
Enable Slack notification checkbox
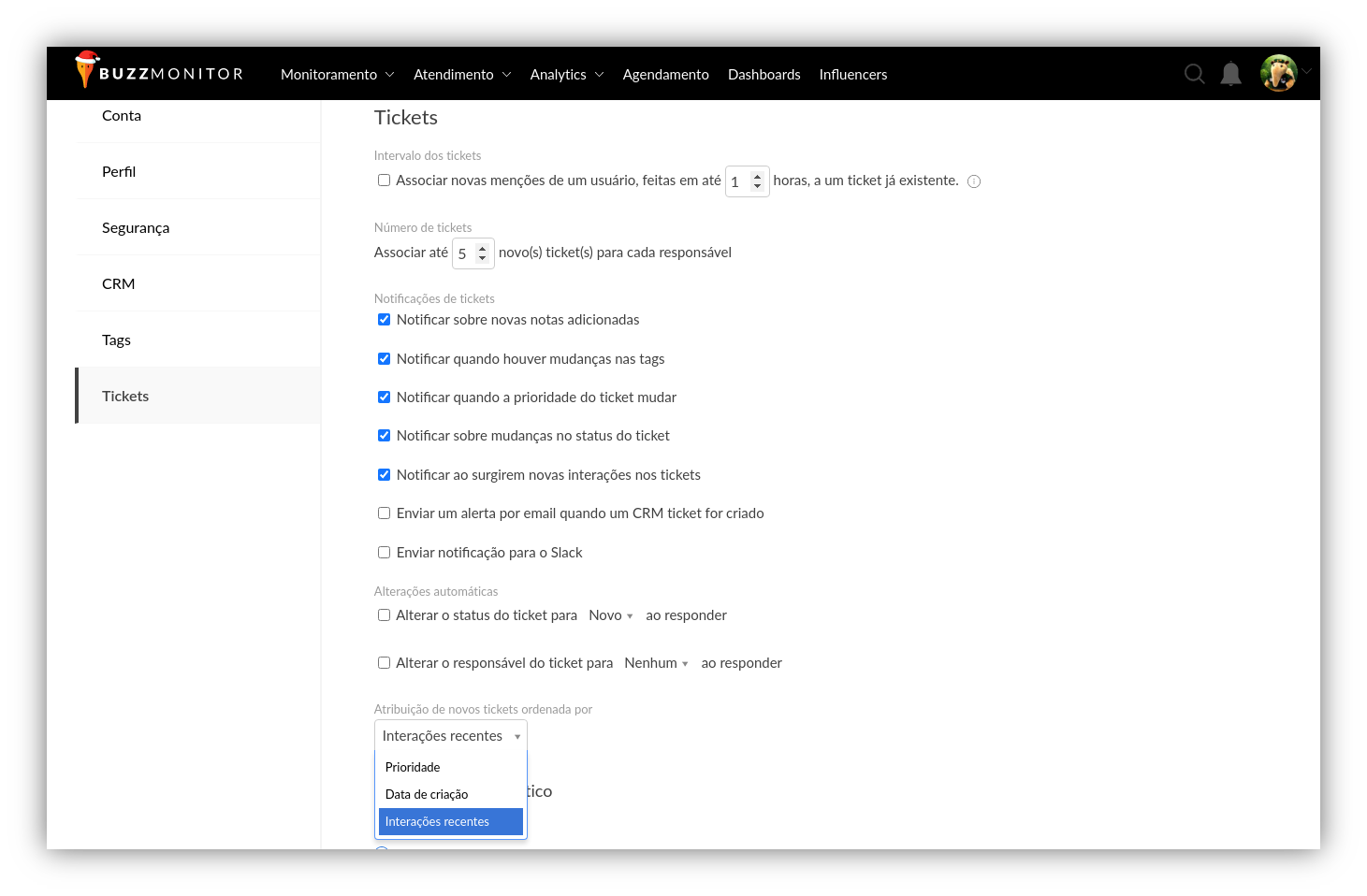tap(384, 553)
